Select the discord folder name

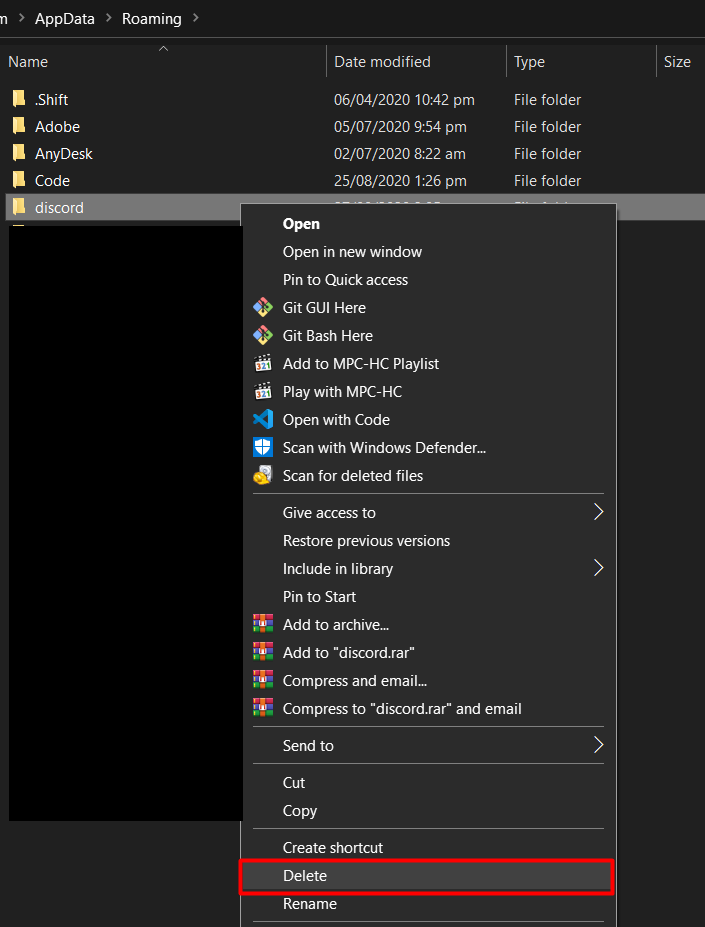pos(59,208)
